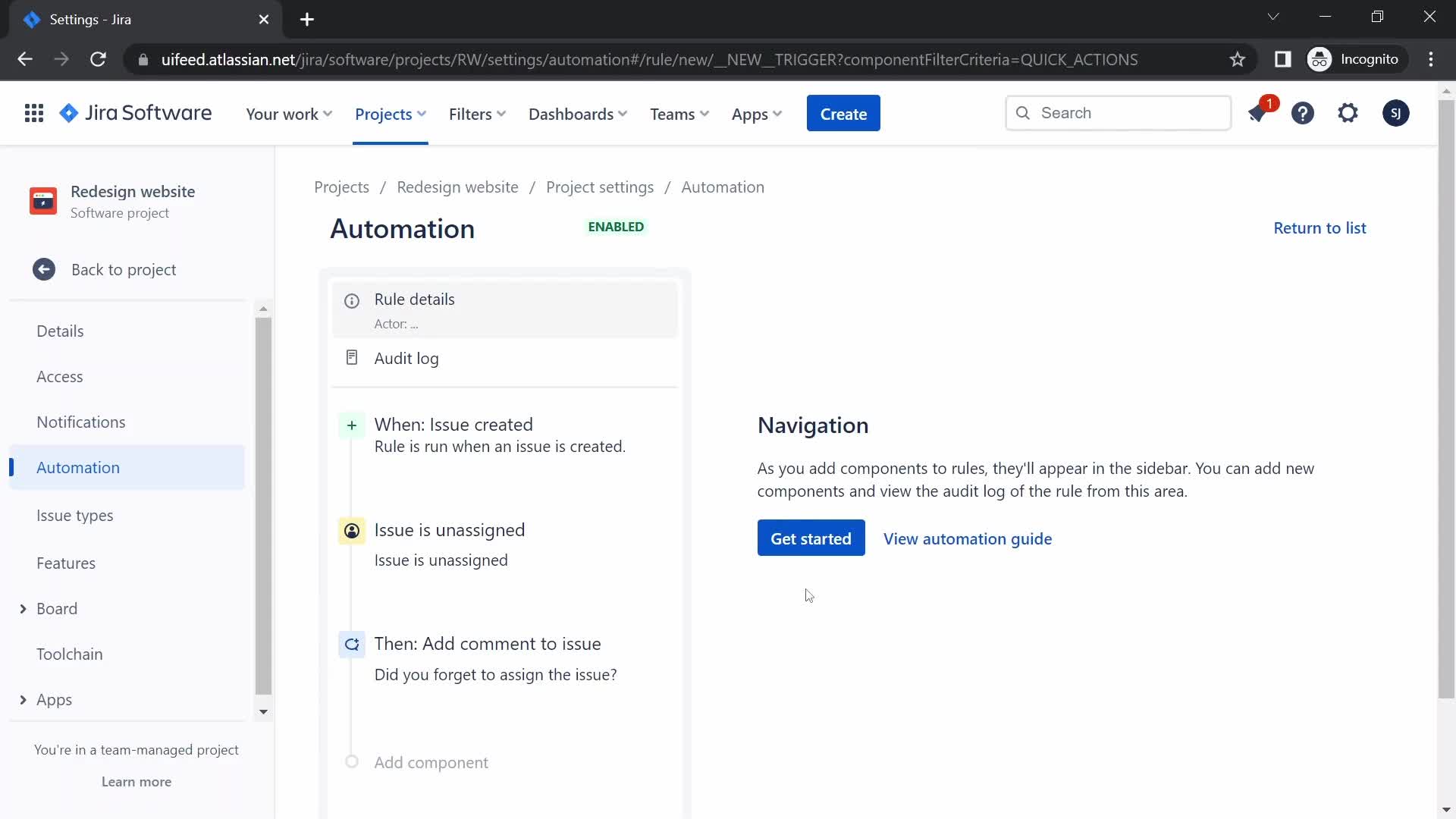Select Issue types in project settings sidebar
This screenshot has height=819, width=1456.
click(75, 515)
